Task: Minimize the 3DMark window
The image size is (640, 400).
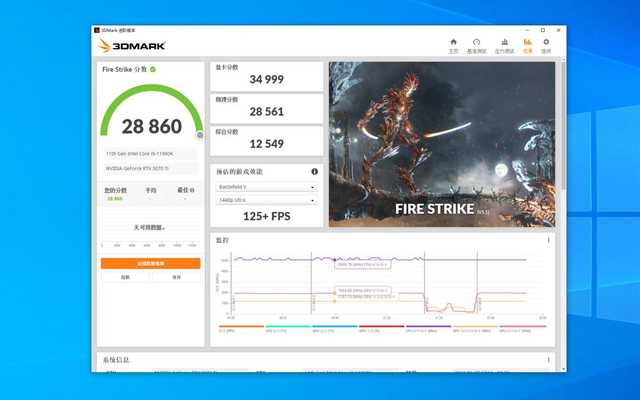Action: point(527,30)
